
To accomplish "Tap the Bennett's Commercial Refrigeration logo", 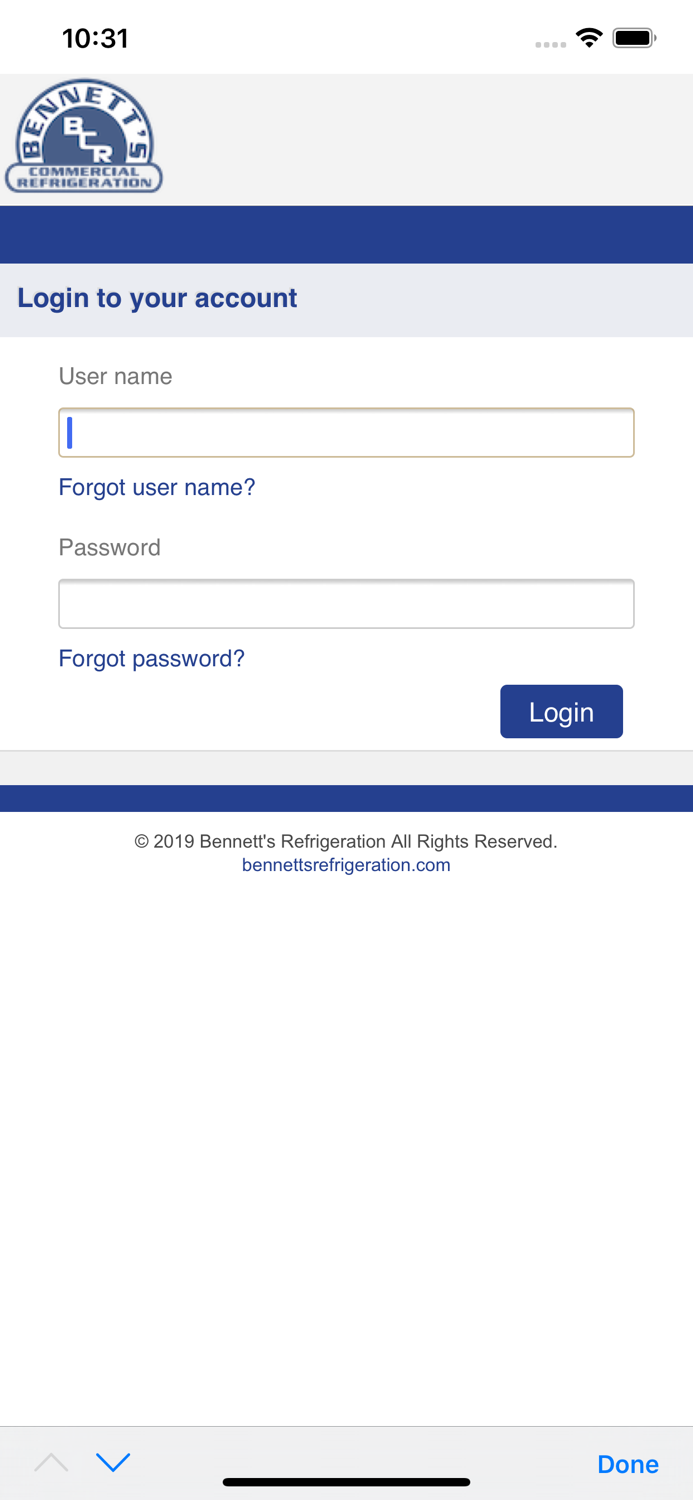I will [x=84, y=137].
